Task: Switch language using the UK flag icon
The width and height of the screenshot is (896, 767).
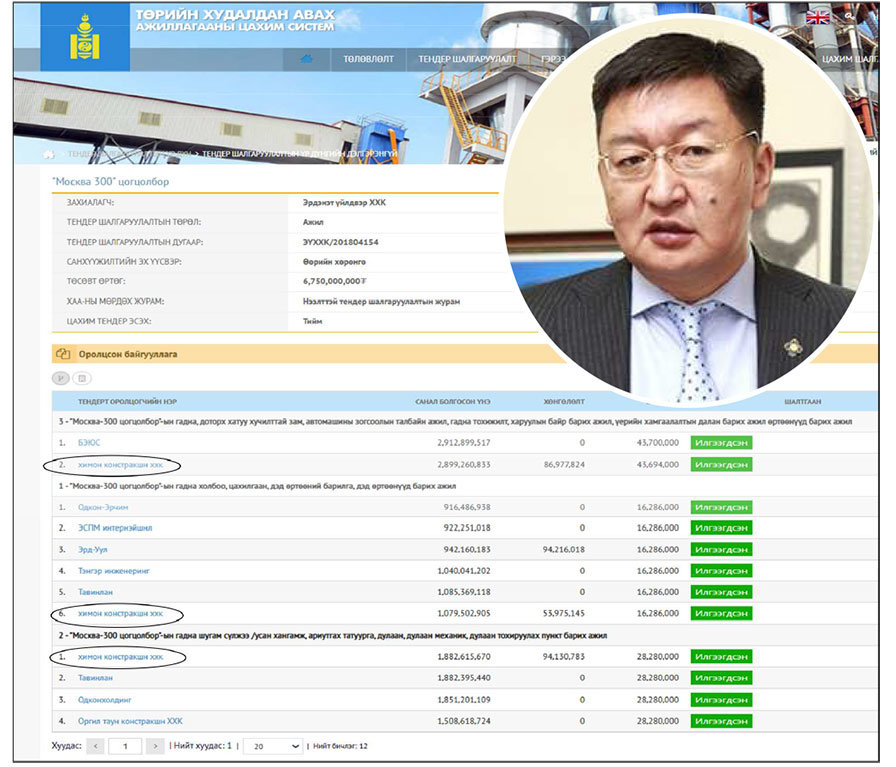Action: (x=818, y=16)
